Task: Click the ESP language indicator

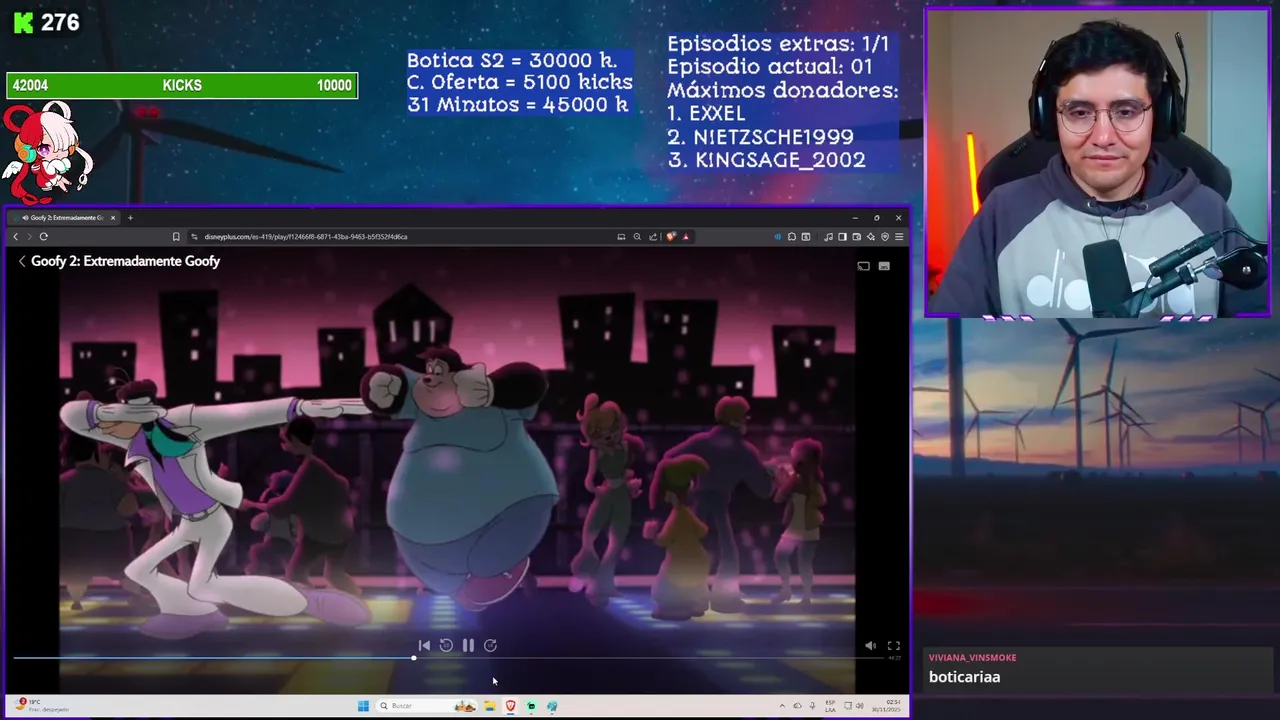Action: (x=830, y=706)
